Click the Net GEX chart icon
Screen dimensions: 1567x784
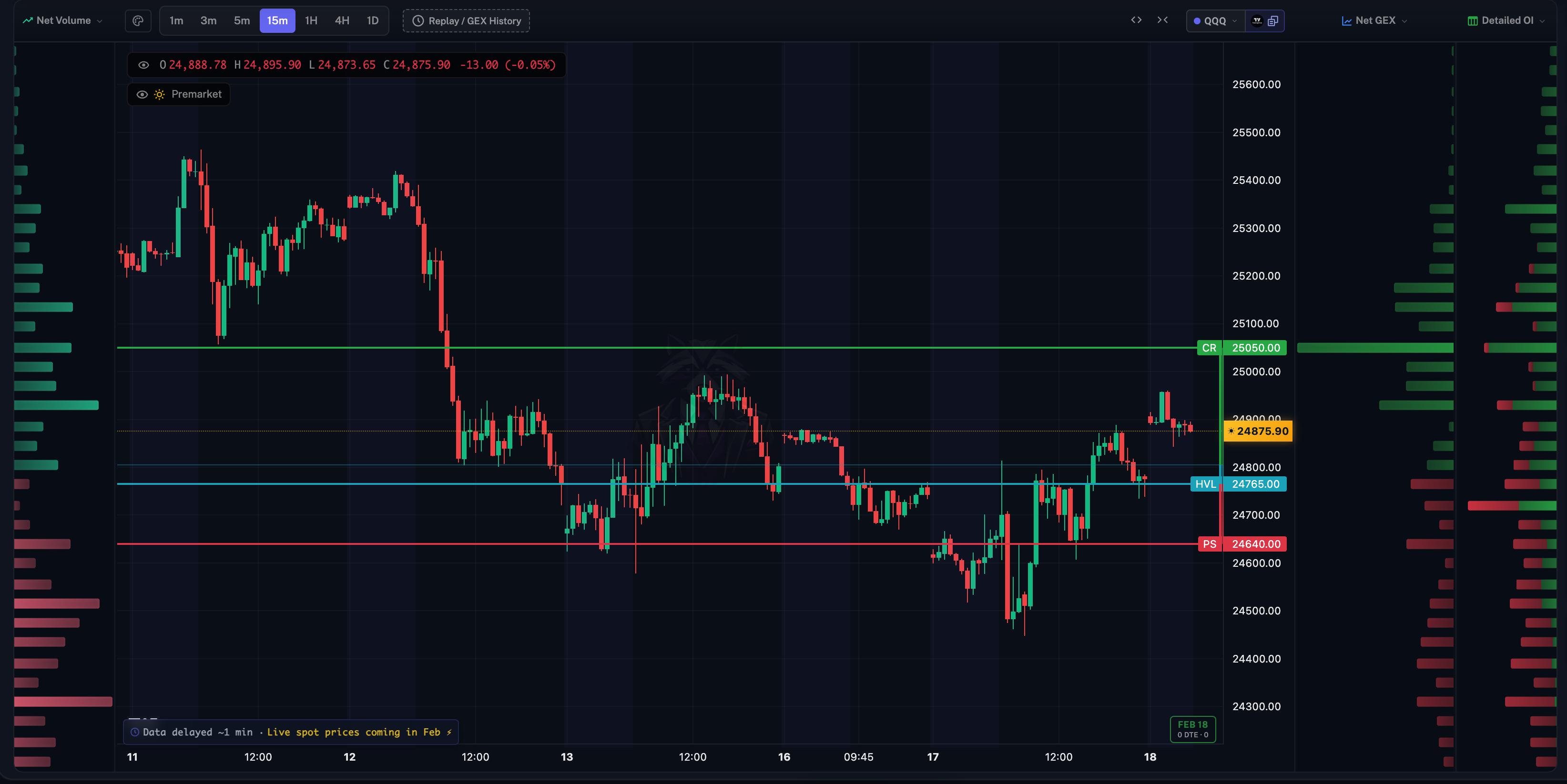click(1347, 20)
